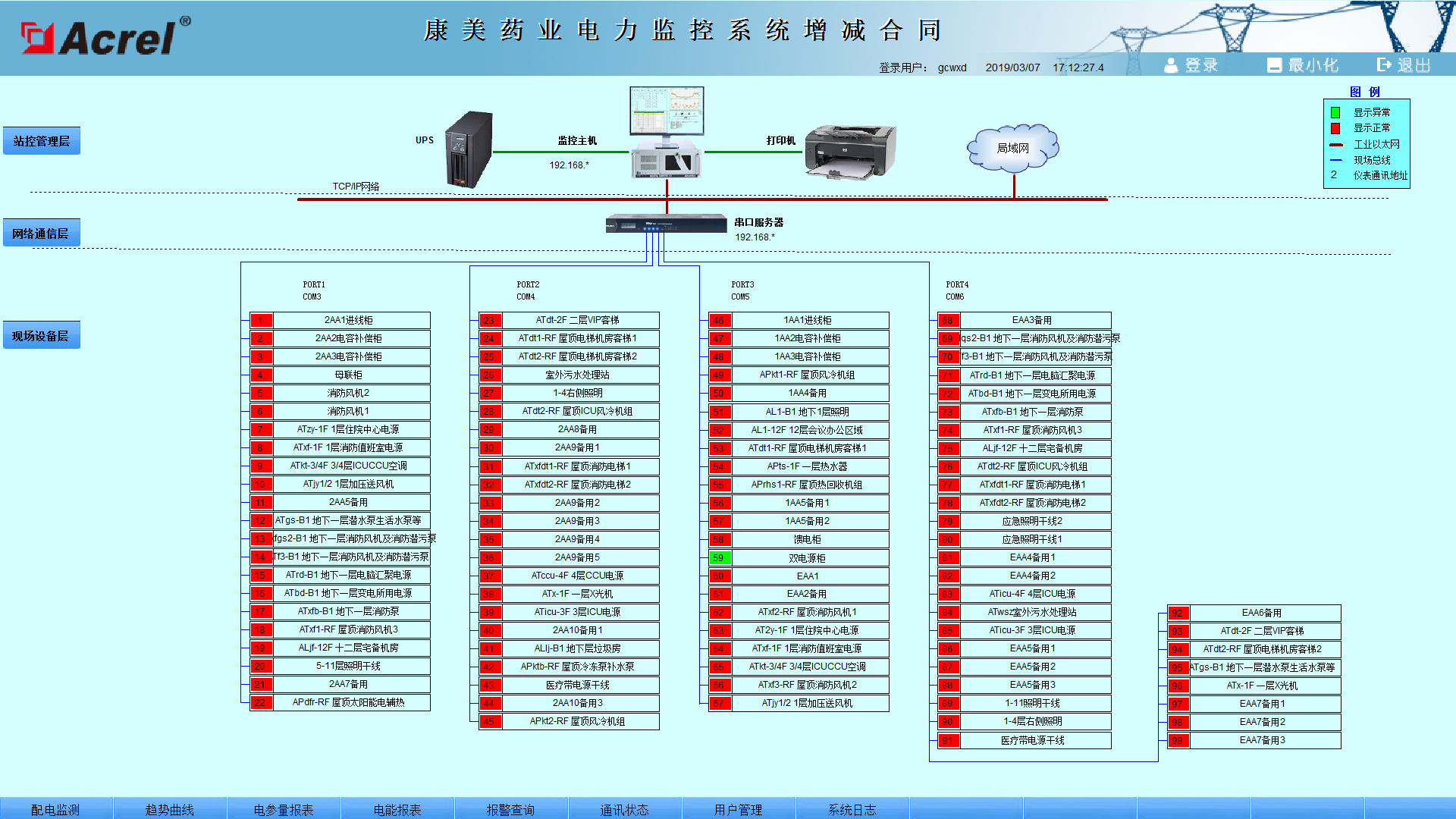Click red status indicator address 22
This screenshot has height=819, width=1456.
[x=261, y=702]
